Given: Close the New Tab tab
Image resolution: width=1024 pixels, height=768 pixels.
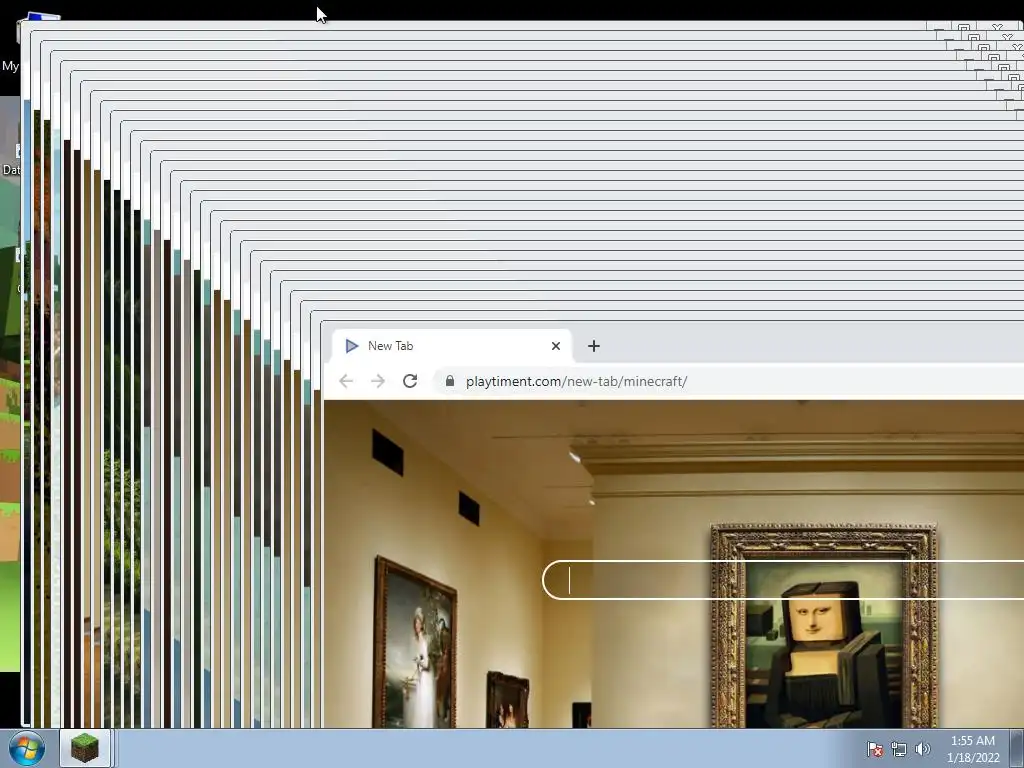Looking at the screenshot, I should (x=556, y=346).
